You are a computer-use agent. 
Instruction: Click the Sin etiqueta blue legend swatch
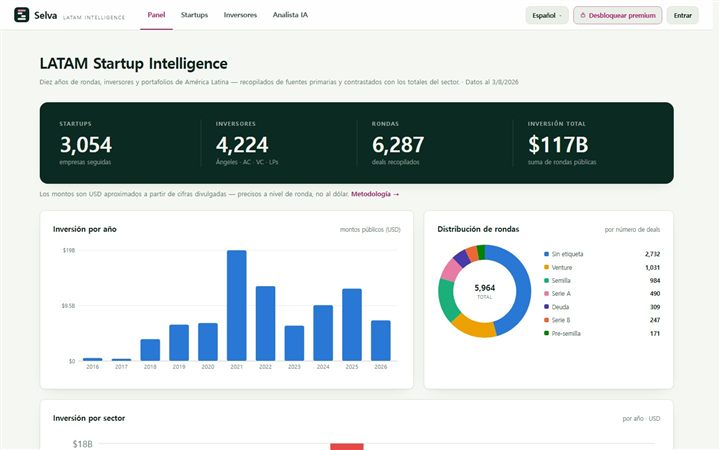coord(546,254)
